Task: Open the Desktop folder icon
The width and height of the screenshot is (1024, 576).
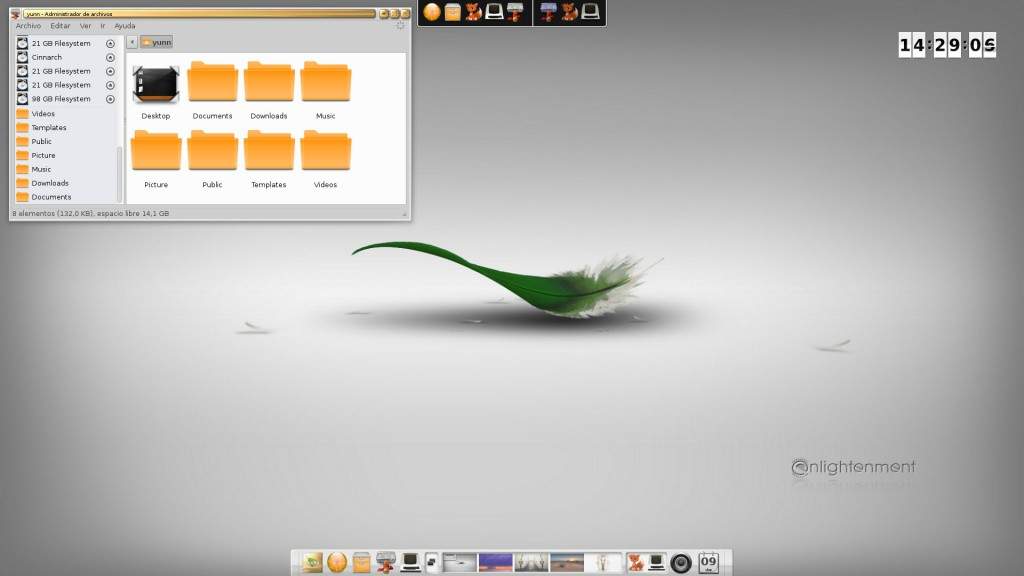Action: [x=155, y=85]
